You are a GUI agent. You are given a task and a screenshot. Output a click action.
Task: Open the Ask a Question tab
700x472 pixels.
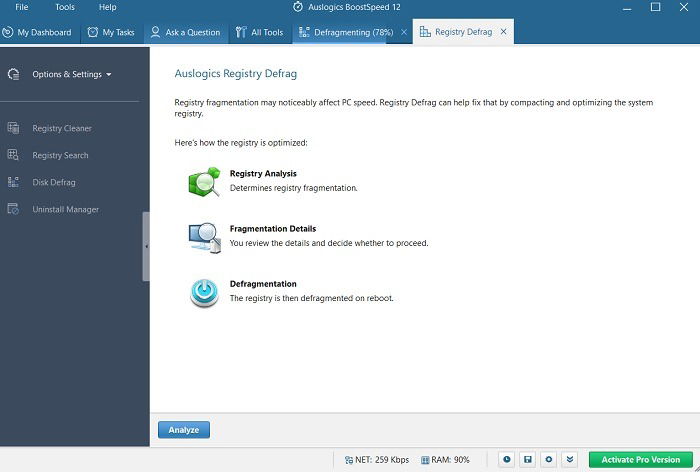point(186,32)
